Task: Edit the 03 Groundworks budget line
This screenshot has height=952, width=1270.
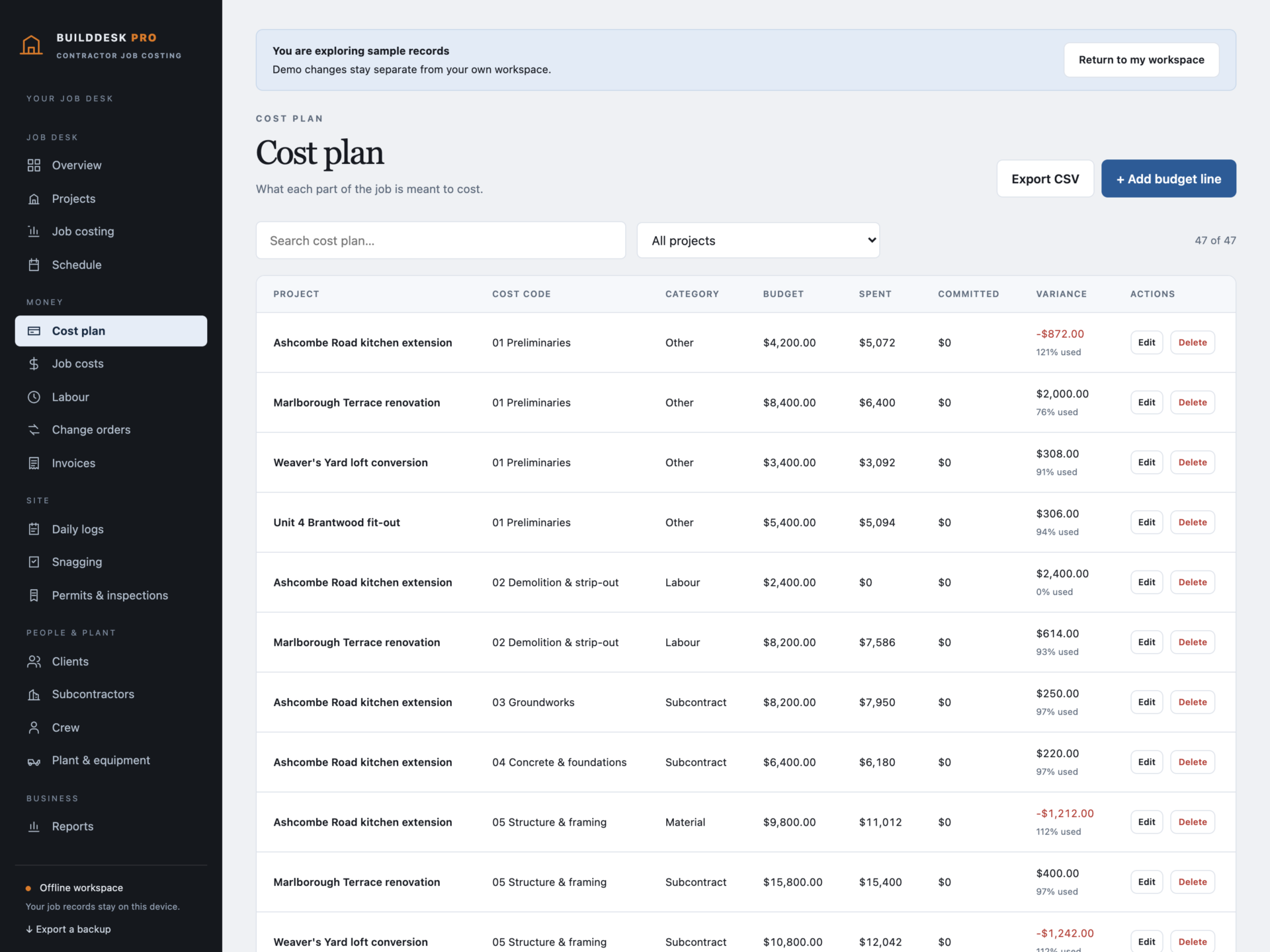Action: click(1146, 702)
